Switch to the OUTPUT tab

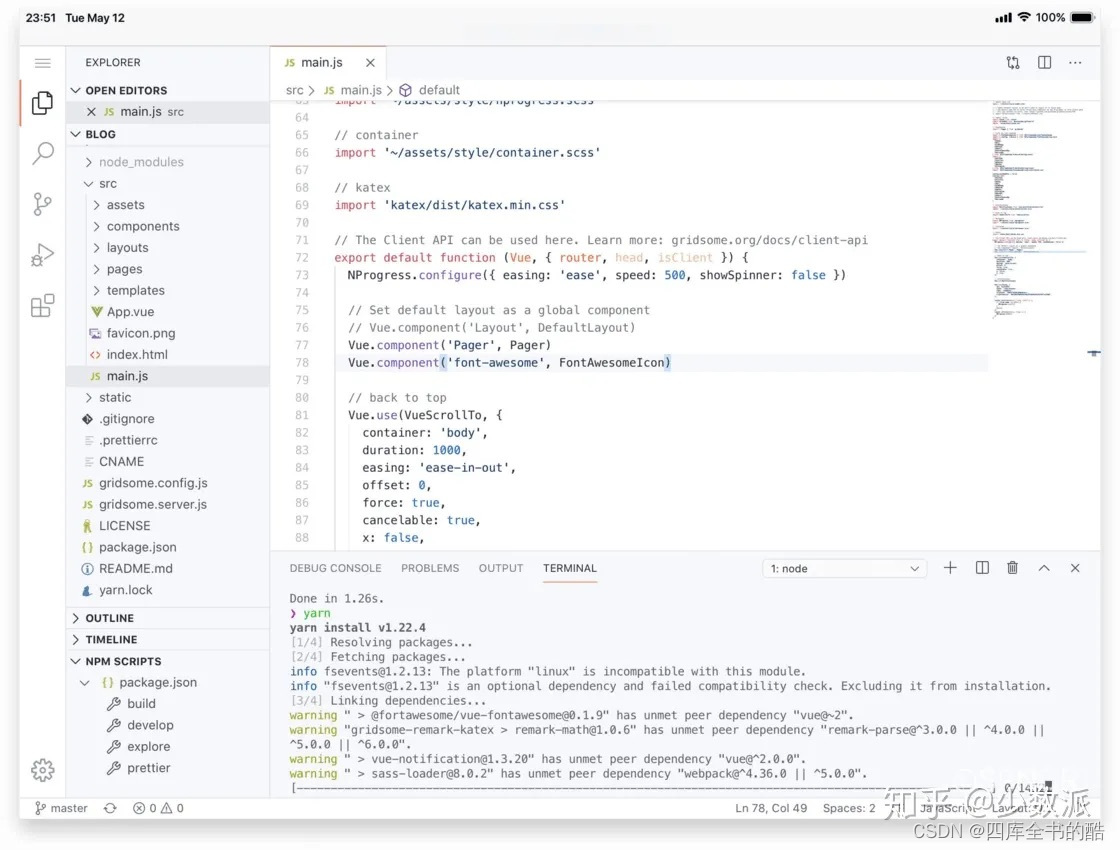pos(501,568)
